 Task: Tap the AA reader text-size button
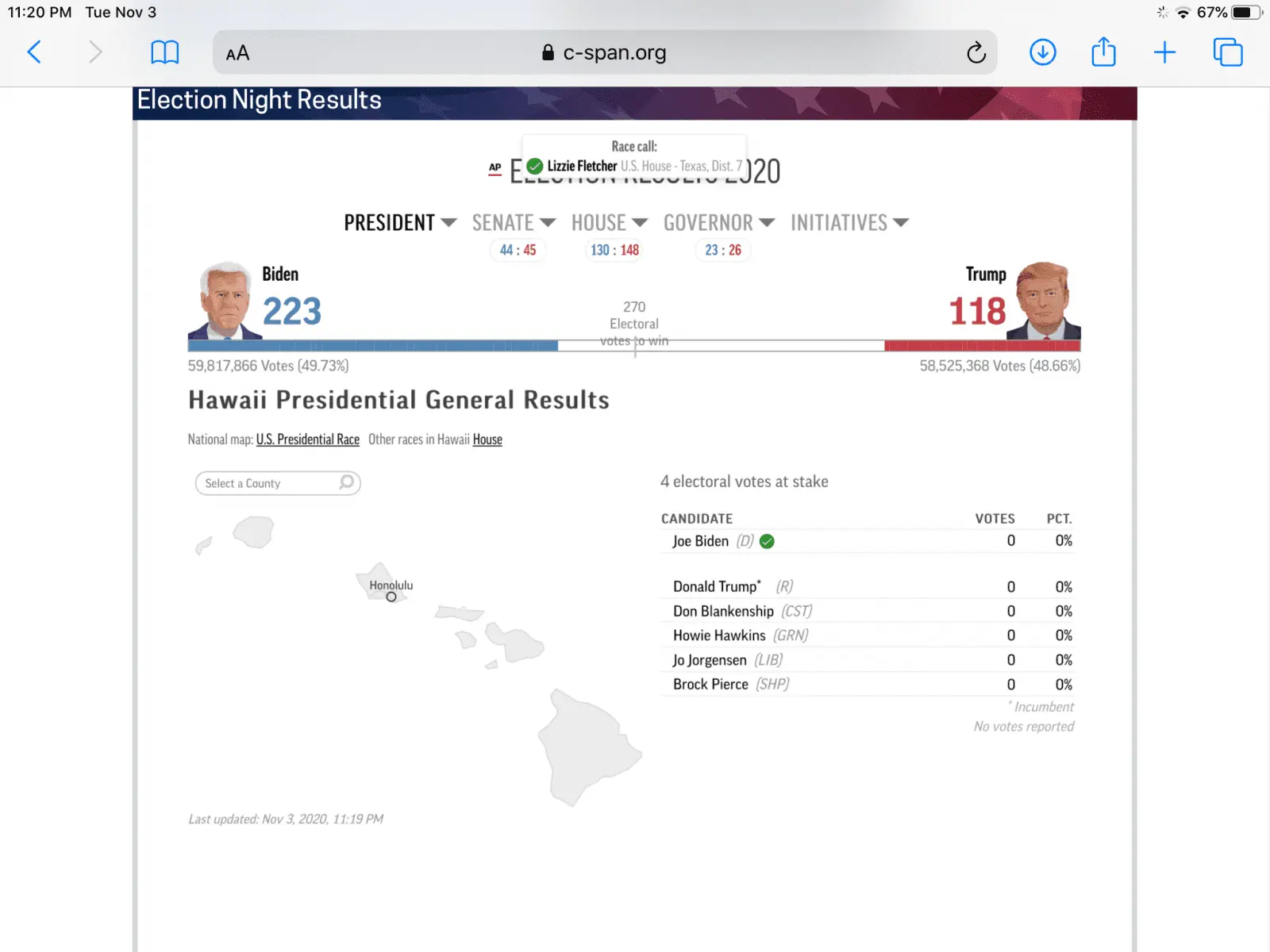pos(237,53)
